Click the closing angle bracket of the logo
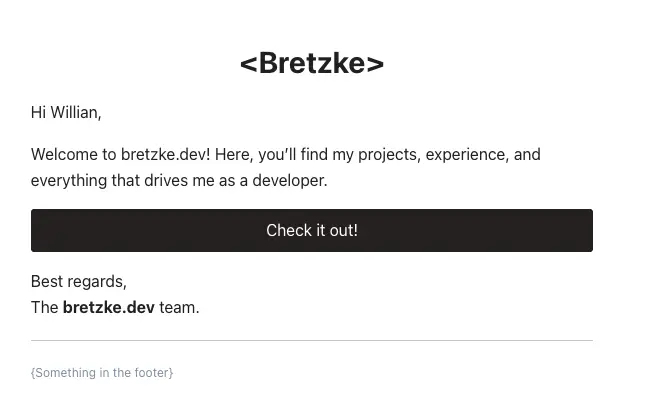This screenshot has height=412, width=648. (x=375, y=64)
